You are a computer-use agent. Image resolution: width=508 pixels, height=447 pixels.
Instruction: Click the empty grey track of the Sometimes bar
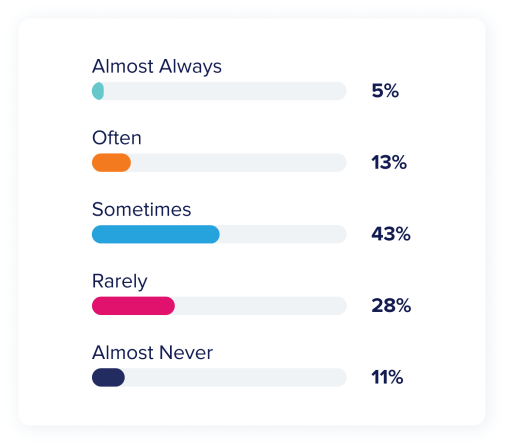coord(283,234)
